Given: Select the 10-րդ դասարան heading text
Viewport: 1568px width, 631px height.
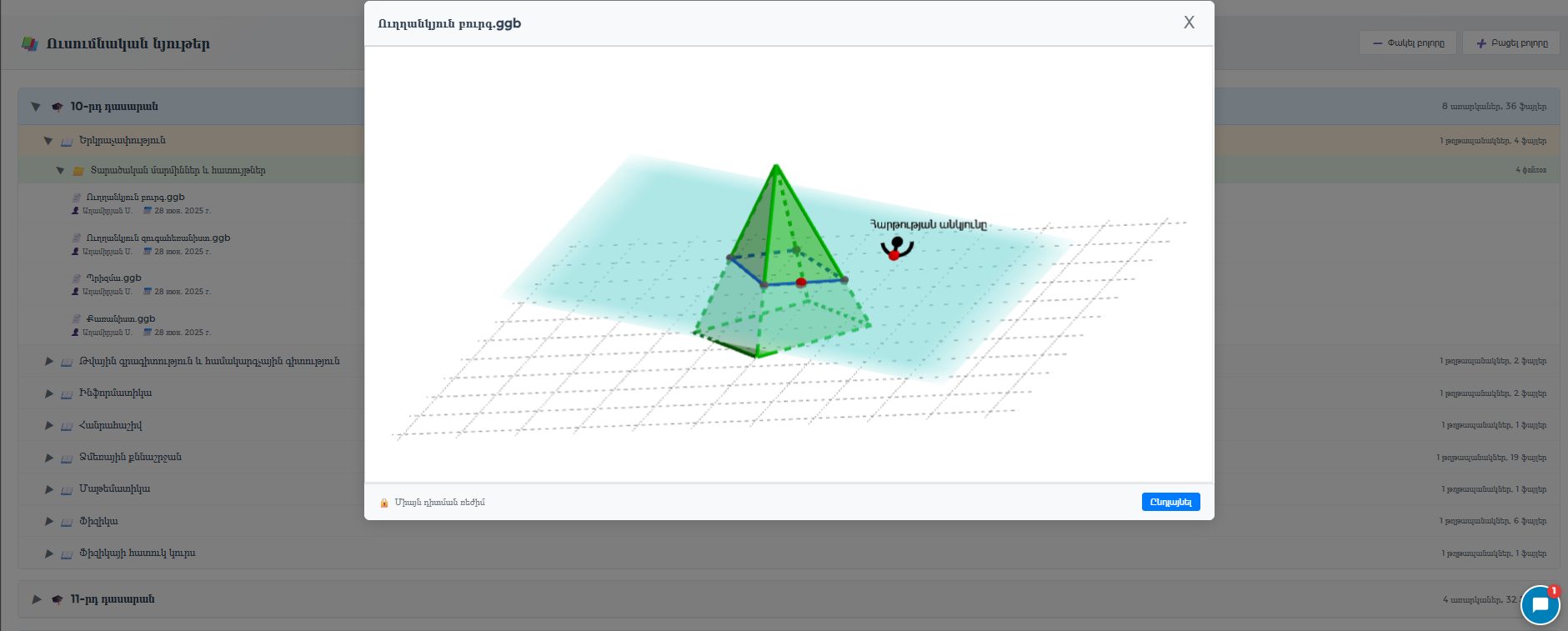Looking at the screenshot, I should (114, 107).
